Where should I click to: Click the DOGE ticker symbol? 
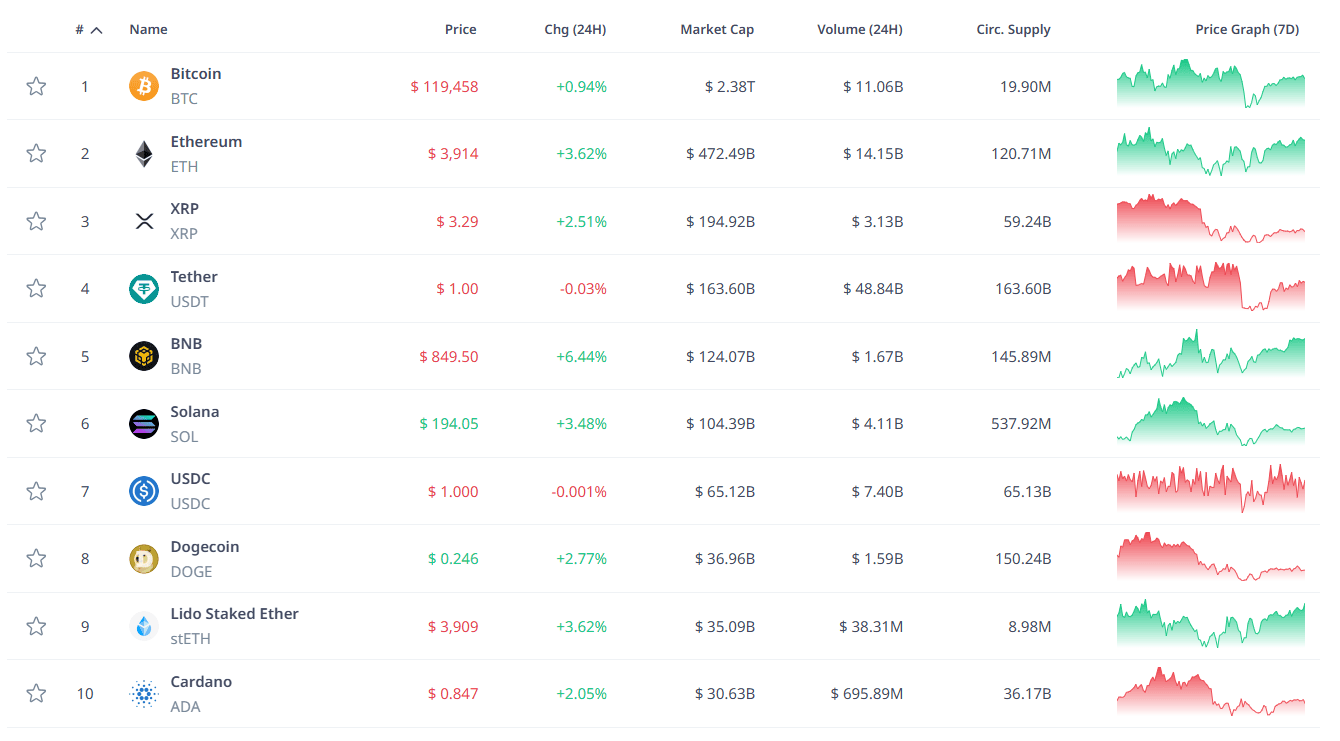(x=192, y=572)
